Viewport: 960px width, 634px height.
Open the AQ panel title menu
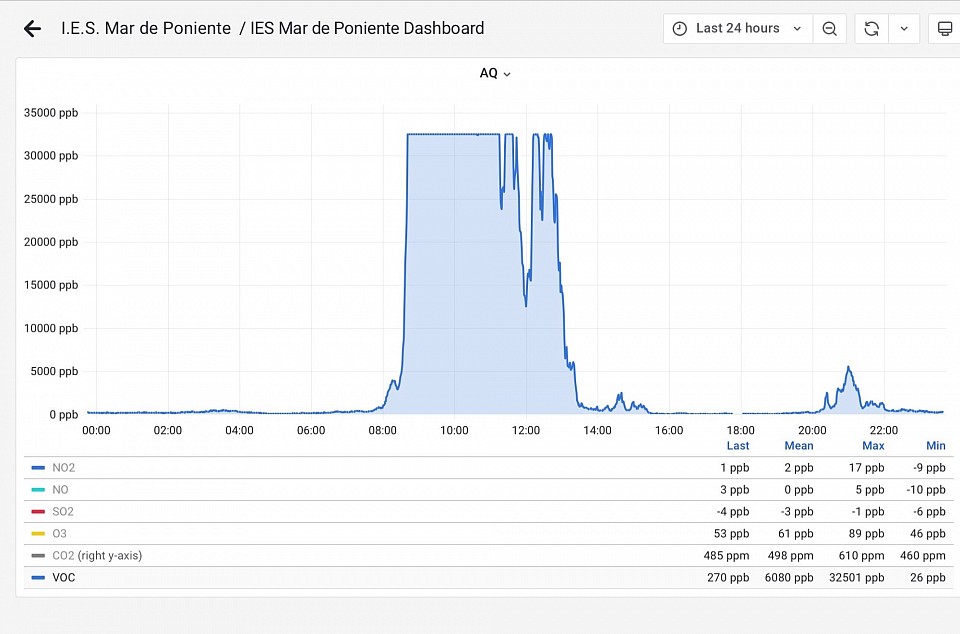(495, 73)
